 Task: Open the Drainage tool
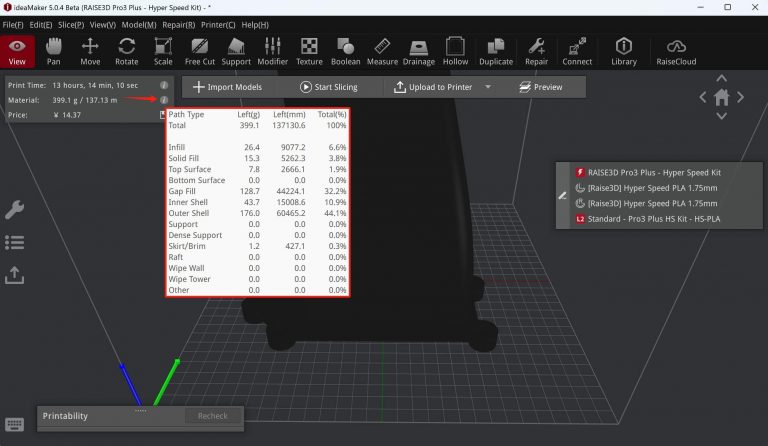[419, 52]
